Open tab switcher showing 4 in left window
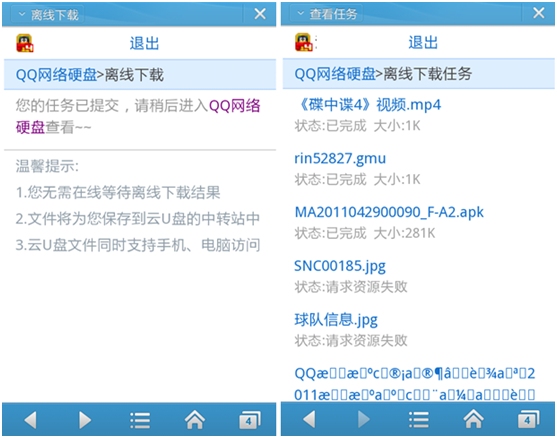The width and height of the screenshot is (557, 438). (x=249, y=420)
